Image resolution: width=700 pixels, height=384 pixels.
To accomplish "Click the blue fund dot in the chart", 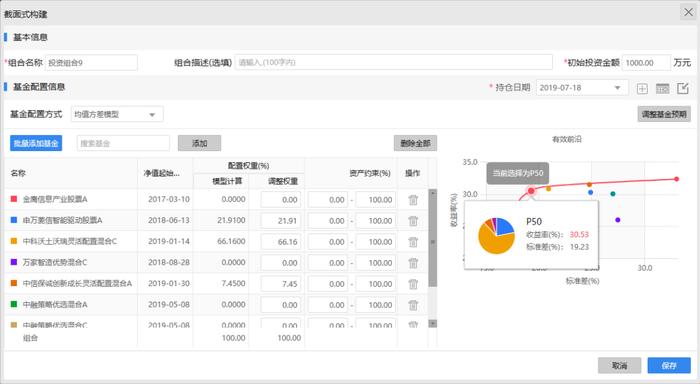I will tap(591, 192).
